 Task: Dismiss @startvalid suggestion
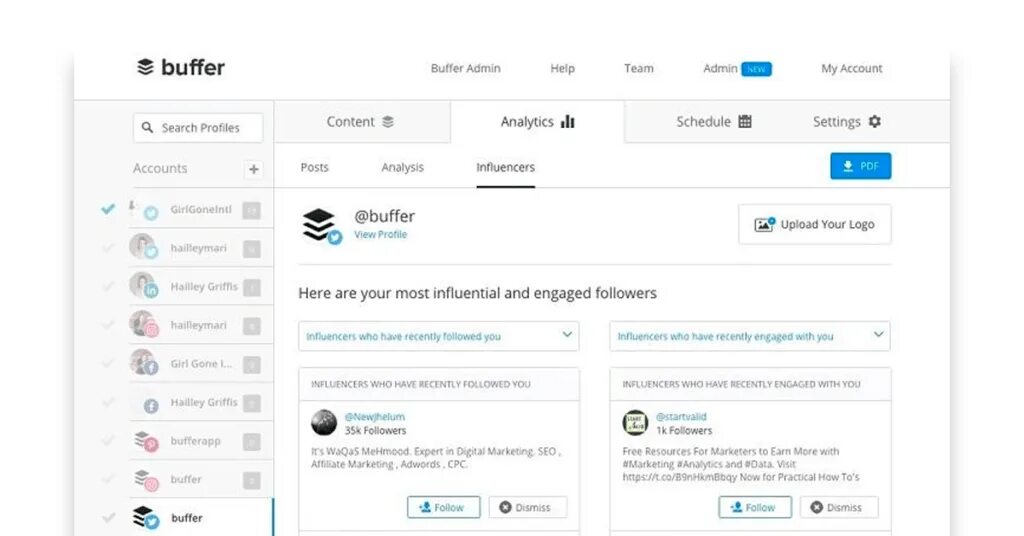click(x=839, y=507)
